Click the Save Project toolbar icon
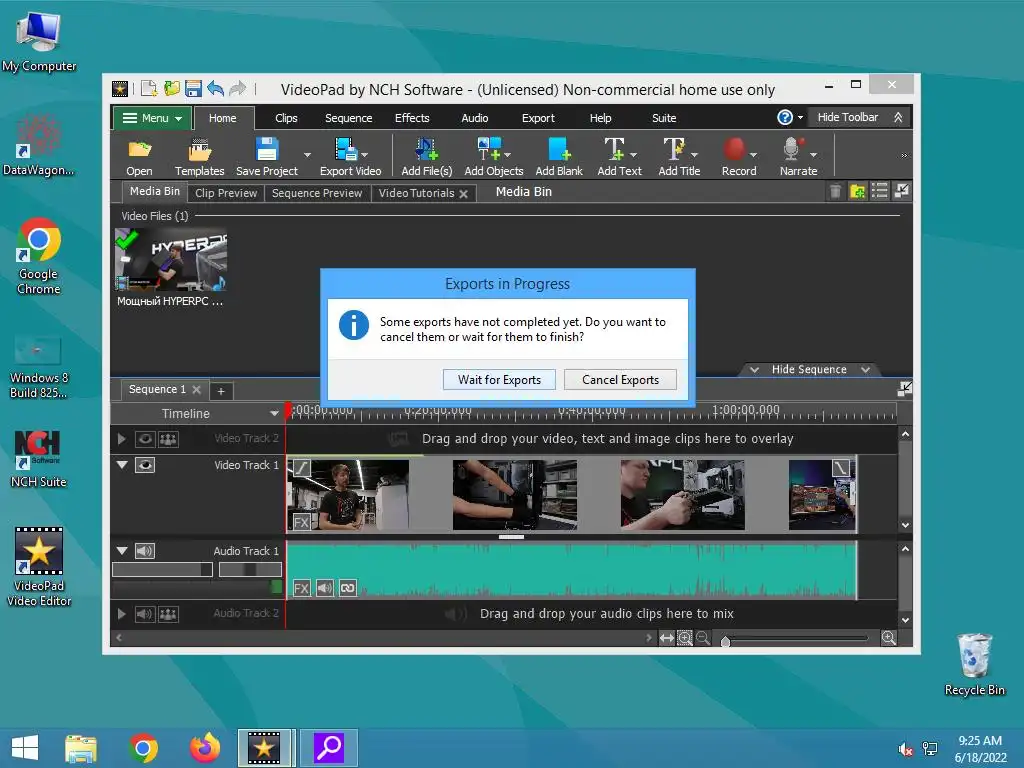This screenshot has height=768, width=1024. [x=266, y=150]
